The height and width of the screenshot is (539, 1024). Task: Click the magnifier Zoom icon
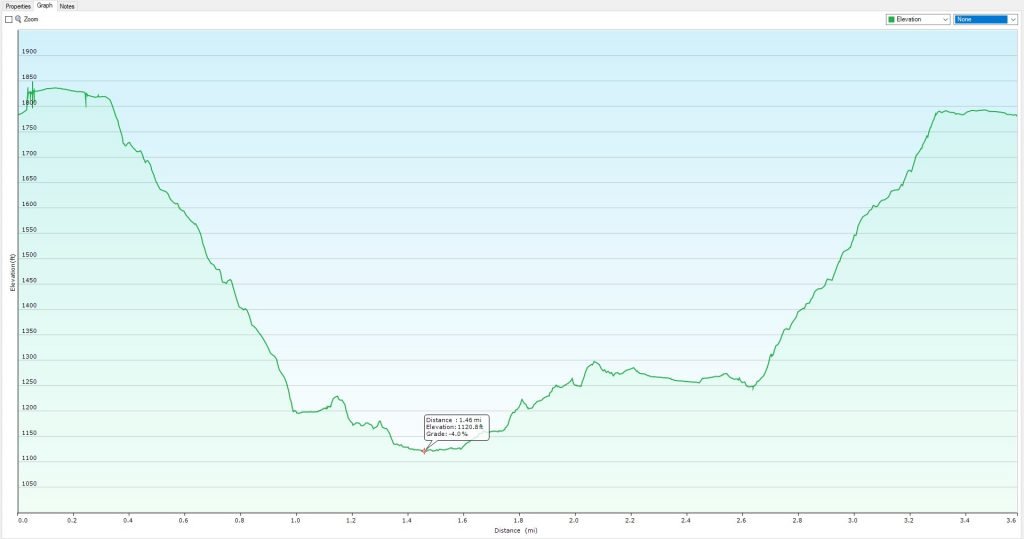pyautogui.click(x=18, y=20)
